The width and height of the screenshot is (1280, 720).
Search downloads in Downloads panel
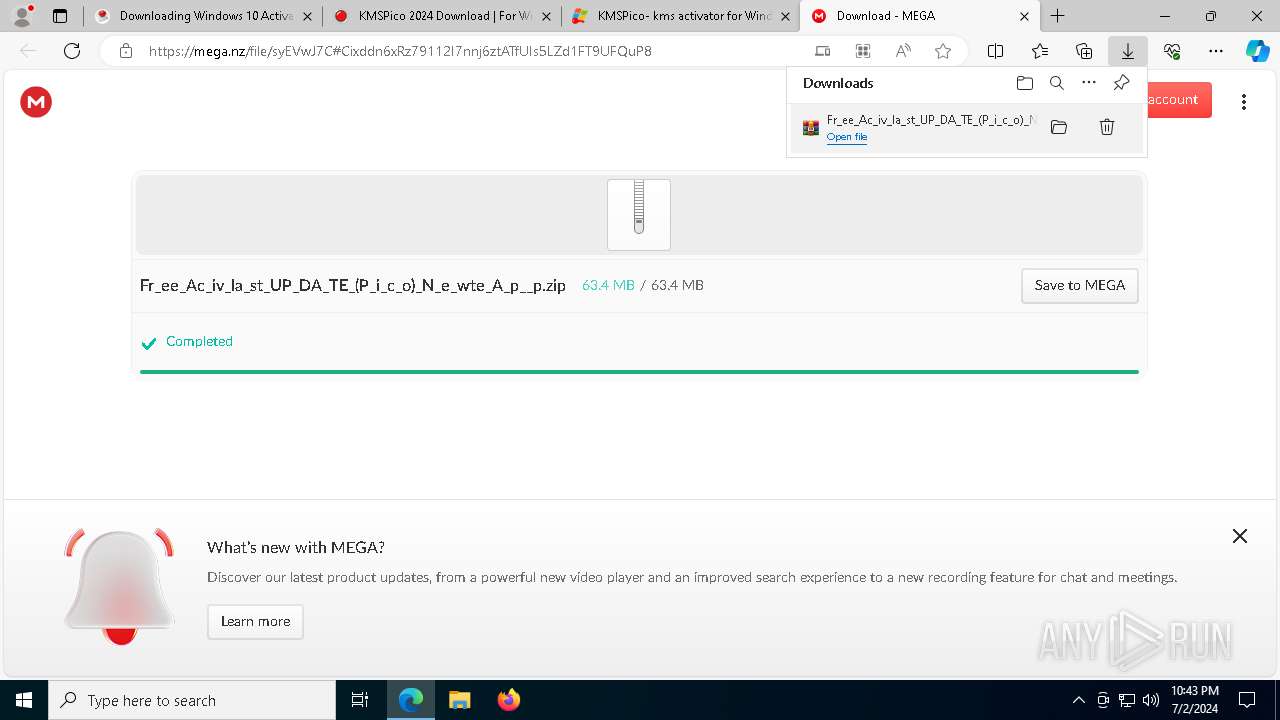pyautogui.click(x=1057, y=83)
